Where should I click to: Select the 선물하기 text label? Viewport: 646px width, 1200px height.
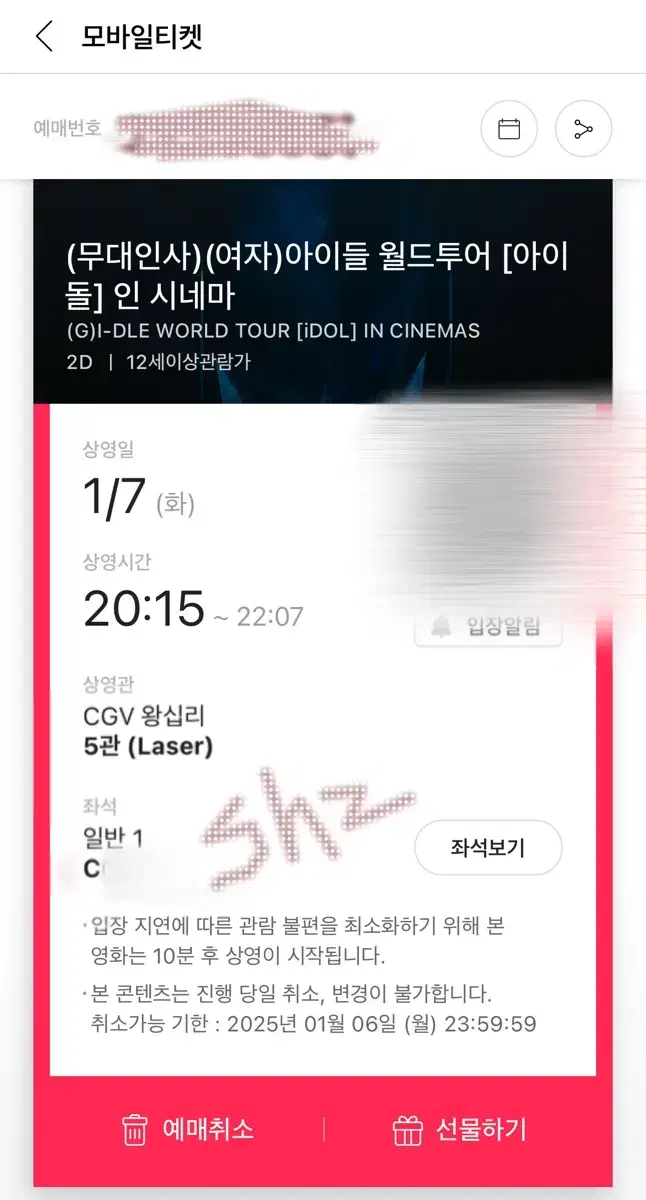pos(481,1130)
